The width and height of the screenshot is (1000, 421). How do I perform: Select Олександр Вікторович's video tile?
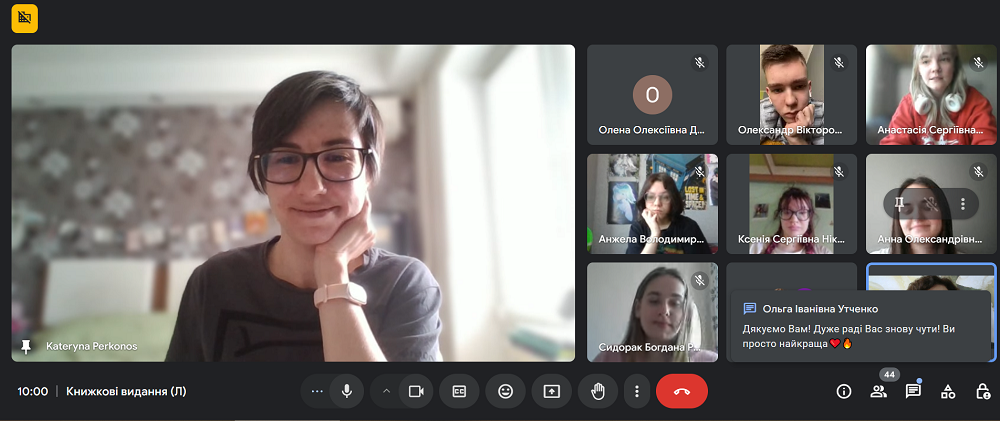(x=791, y=95)
